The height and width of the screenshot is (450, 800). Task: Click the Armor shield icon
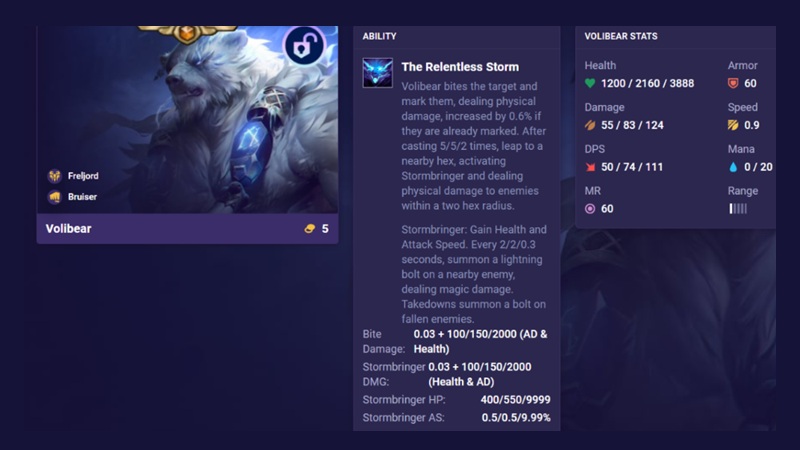pyautogui.click(x=733, y=83)
